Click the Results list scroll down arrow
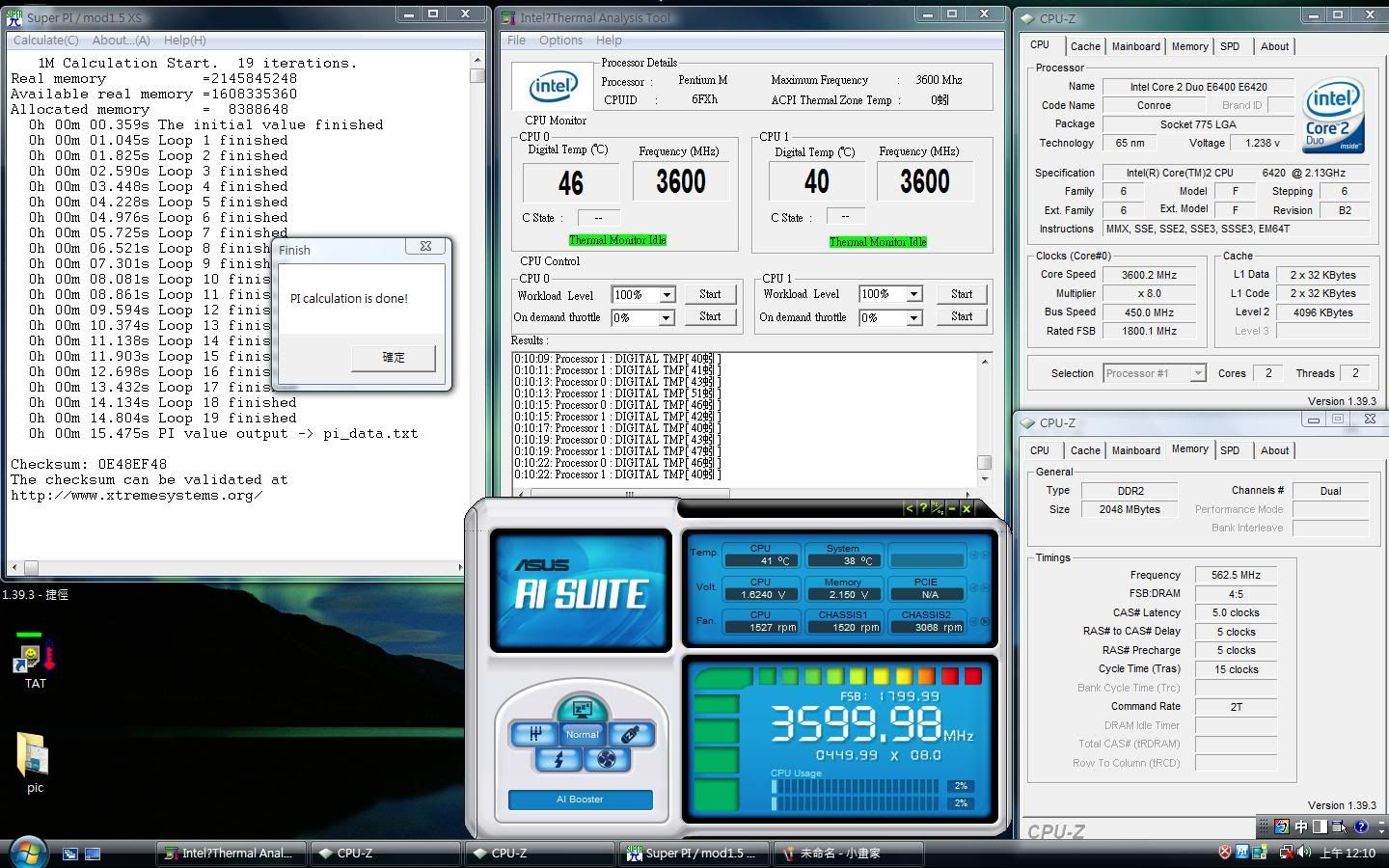Screen dimensions: 1389x868 click(x=984, y=478)
